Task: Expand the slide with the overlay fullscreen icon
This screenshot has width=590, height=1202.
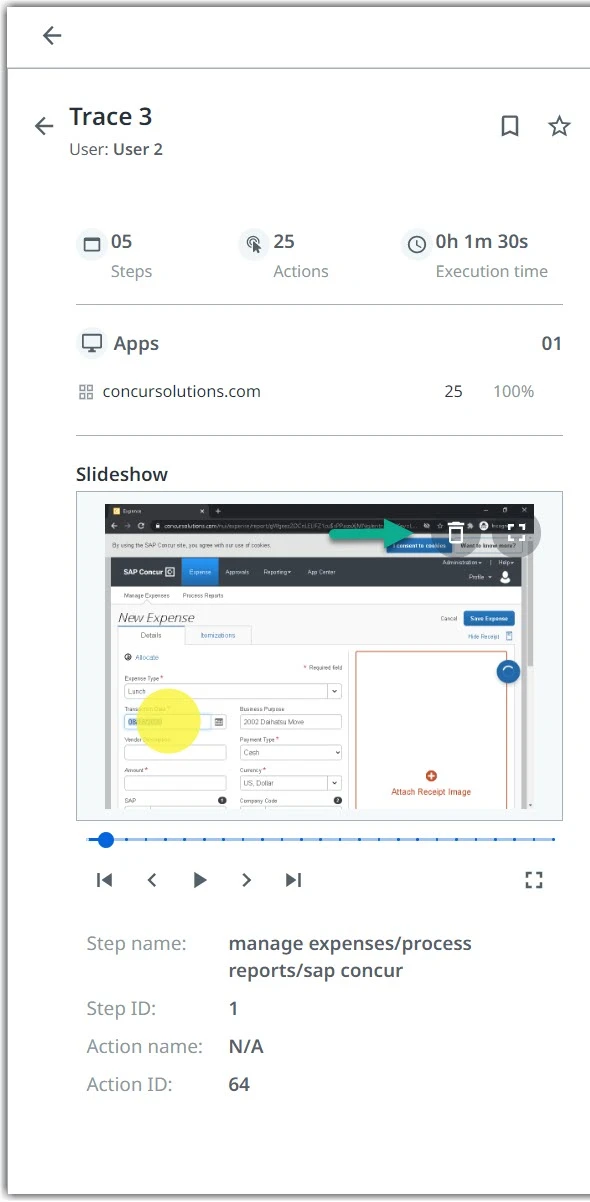Action: pos(516,532)
